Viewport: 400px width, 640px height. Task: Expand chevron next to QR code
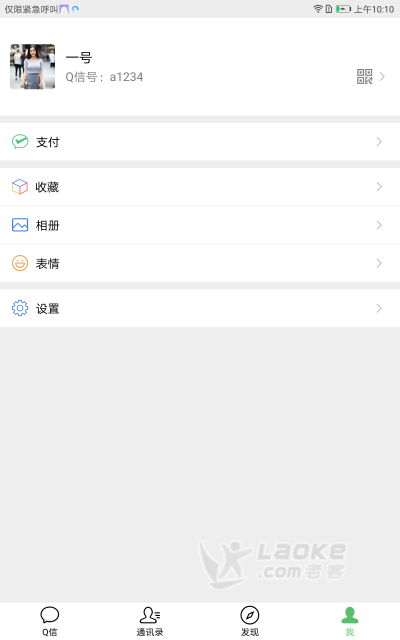(x=382, y=76)
